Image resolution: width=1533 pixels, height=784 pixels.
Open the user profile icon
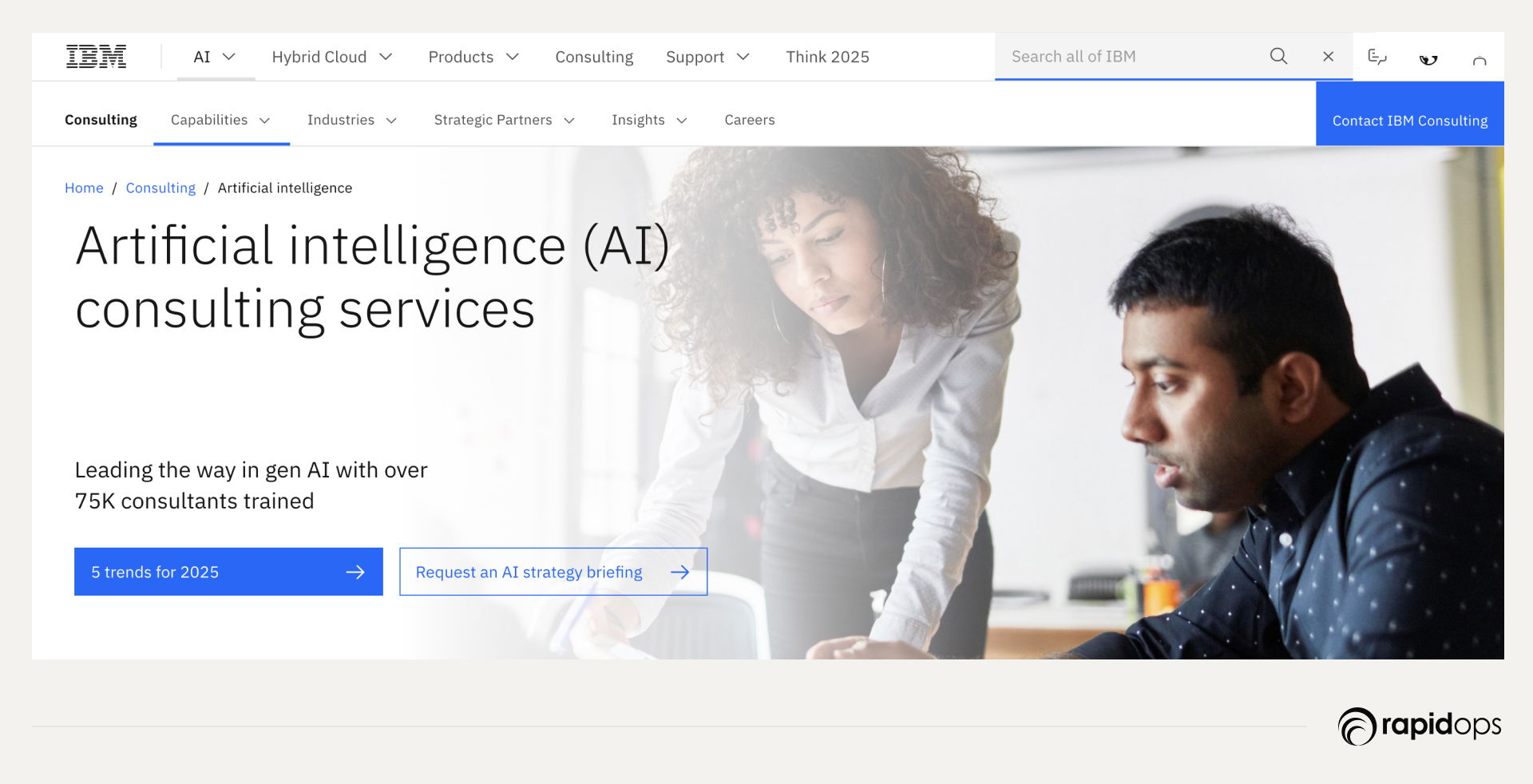1480,60
